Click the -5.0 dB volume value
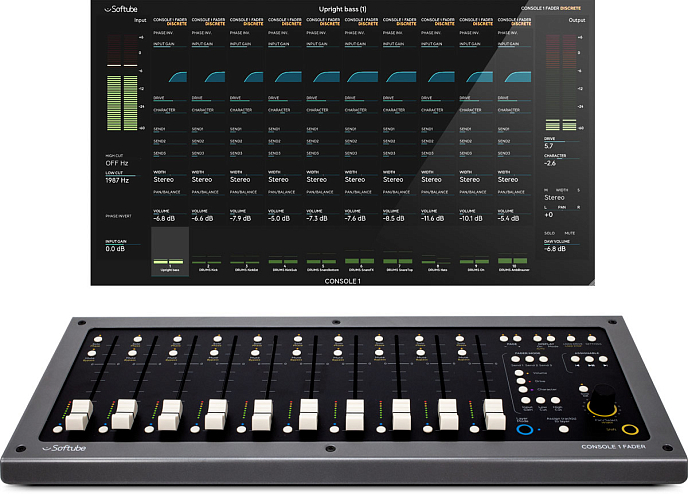The height and width of the screenshot is (494, 688). point(279,218)
